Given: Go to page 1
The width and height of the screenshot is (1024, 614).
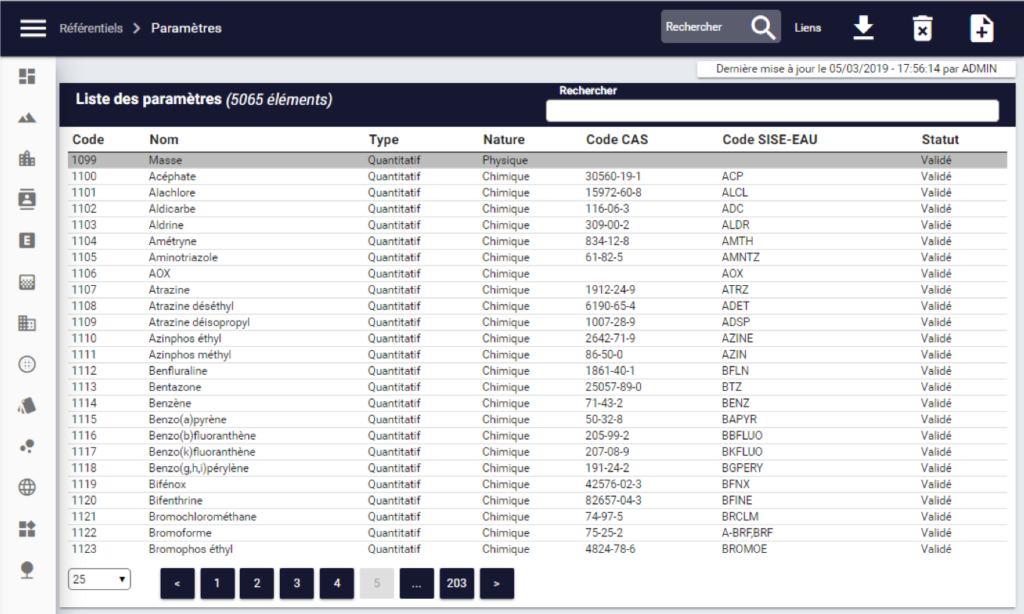Looking at the screenshot, I should [x=217, y=583].
